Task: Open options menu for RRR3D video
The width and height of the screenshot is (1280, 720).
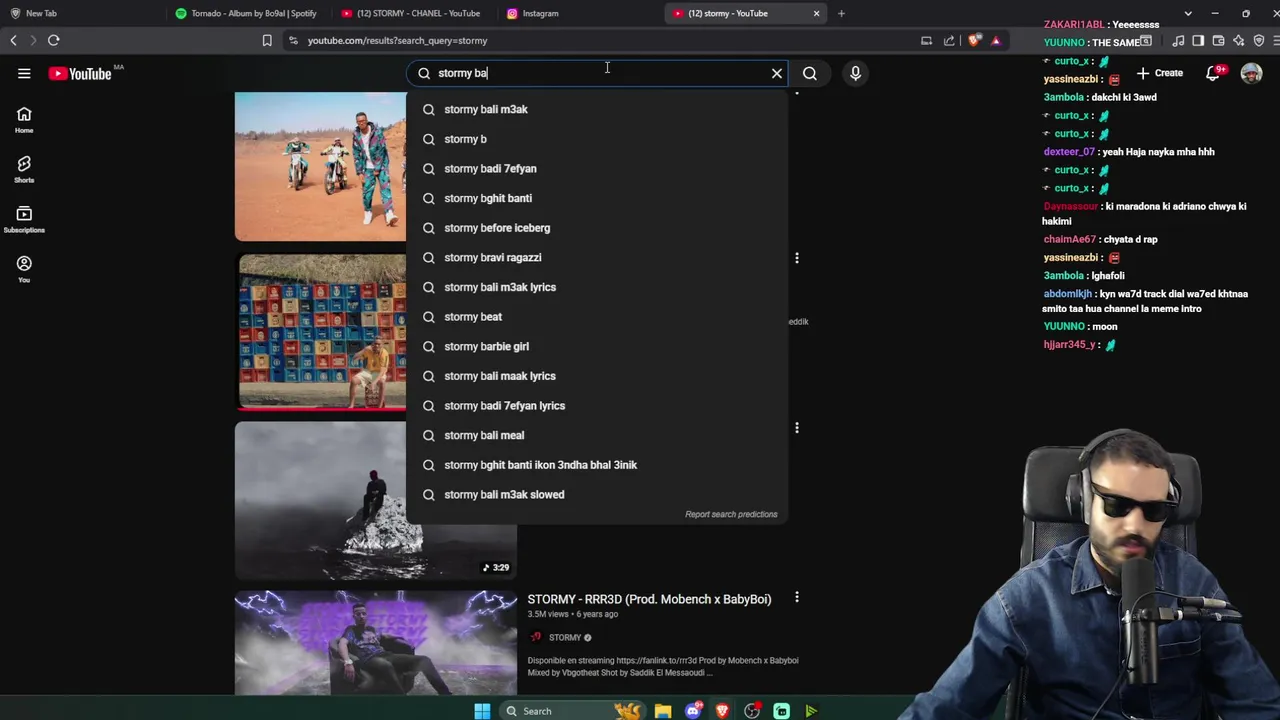Action: (x=797, y=598)
